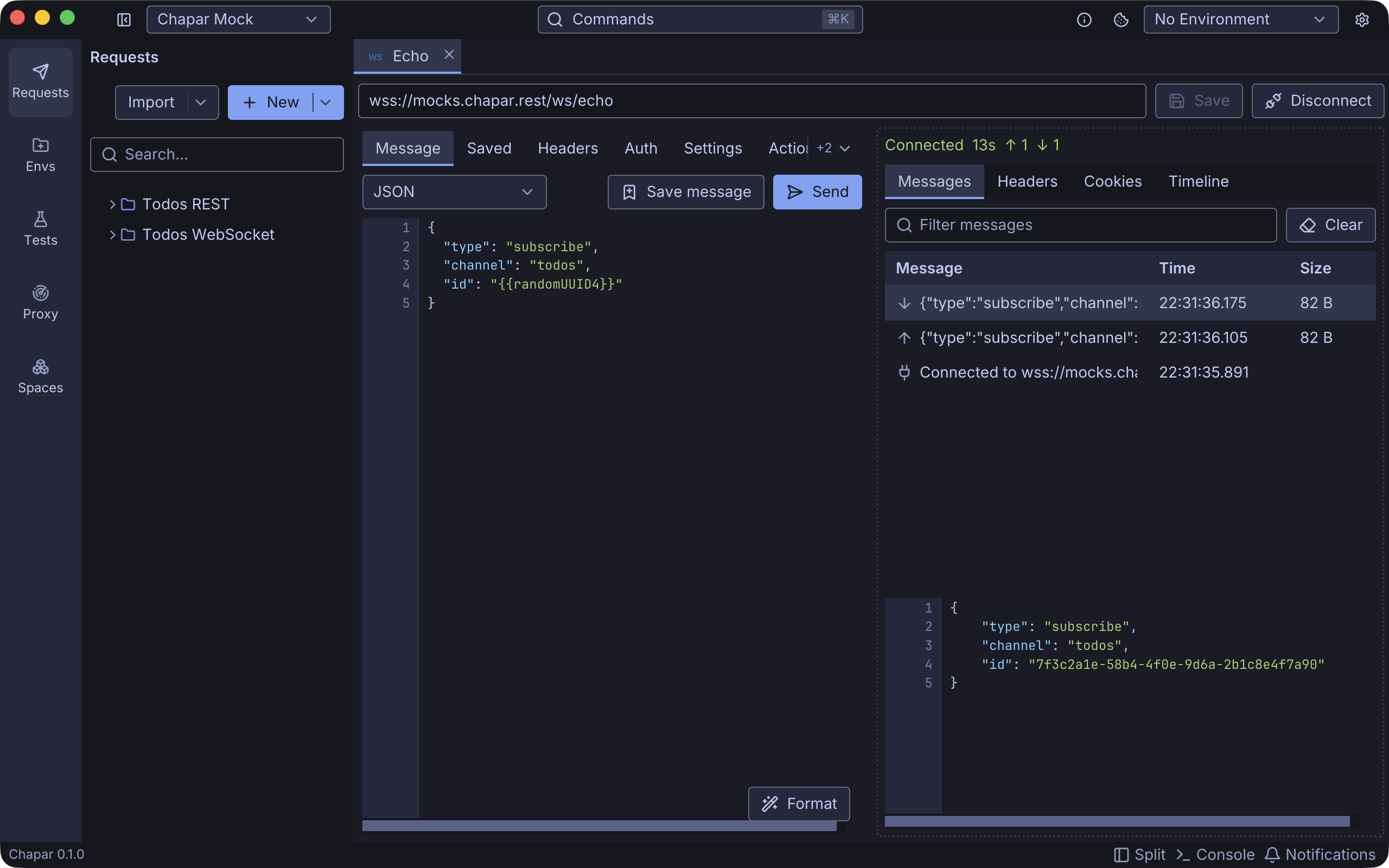Open the settings gear icon
Screen dimensions: 1389x868
coord(1362,20)
